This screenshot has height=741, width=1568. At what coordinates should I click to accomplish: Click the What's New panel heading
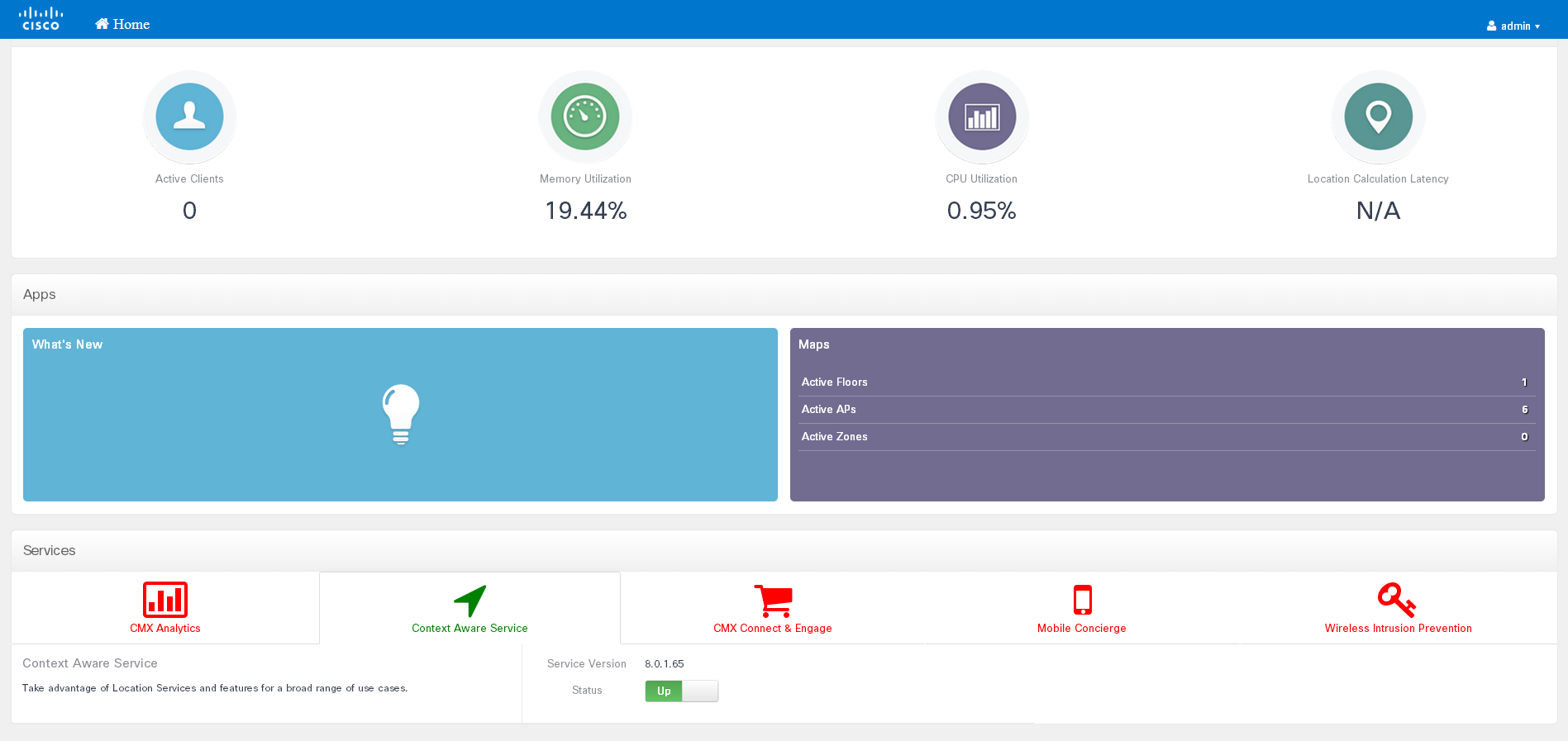[x=67, y=344]
